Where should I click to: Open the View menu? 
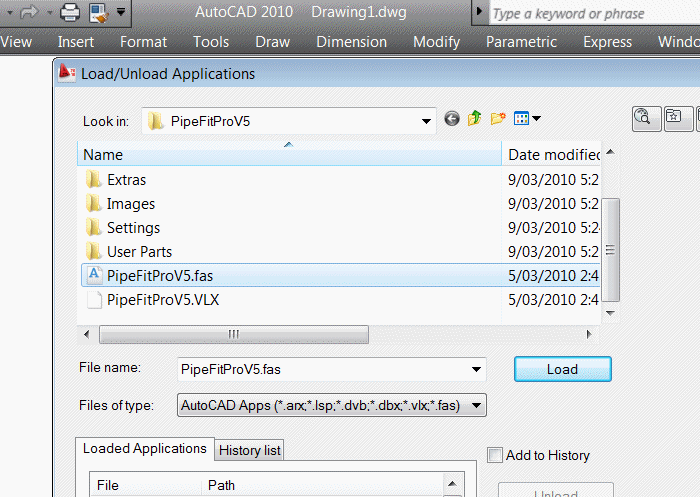click(x=16, y=42)
